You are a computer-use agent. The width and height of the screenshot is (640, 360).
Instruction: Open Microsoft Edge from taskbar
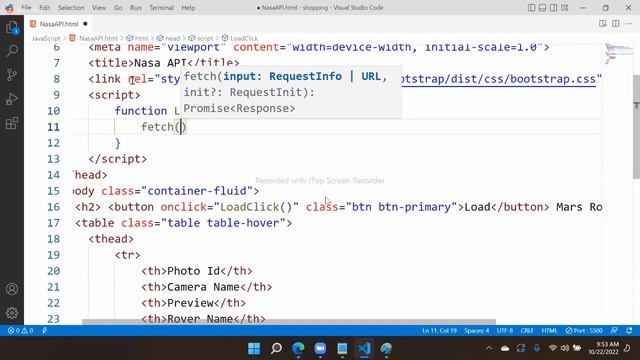pos(298,349)
